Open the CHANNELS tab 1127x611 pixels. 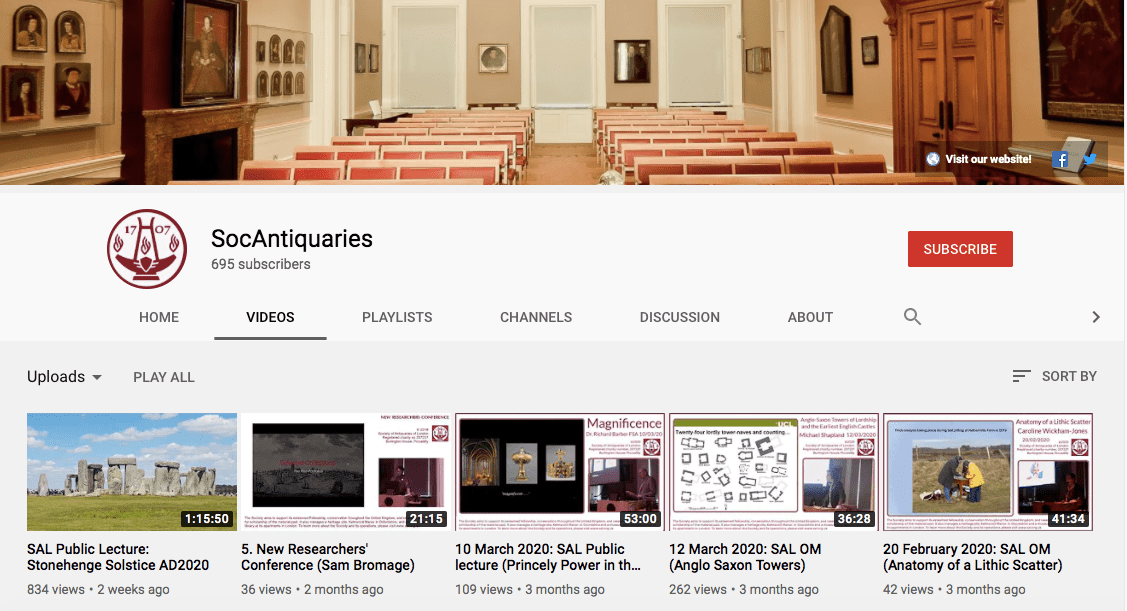click(536, 317)
